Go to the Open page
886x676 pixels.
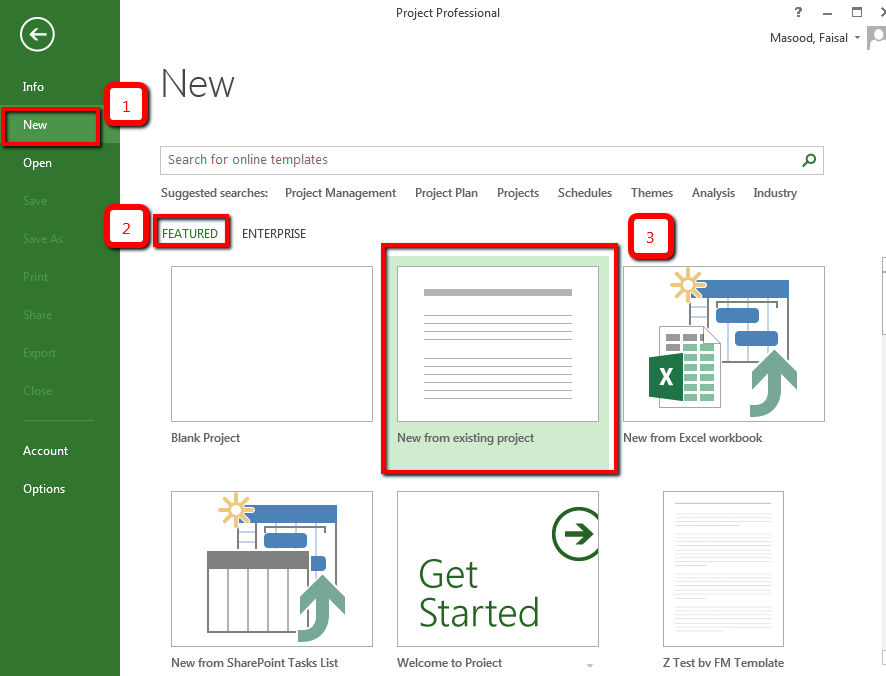point(37,163)
